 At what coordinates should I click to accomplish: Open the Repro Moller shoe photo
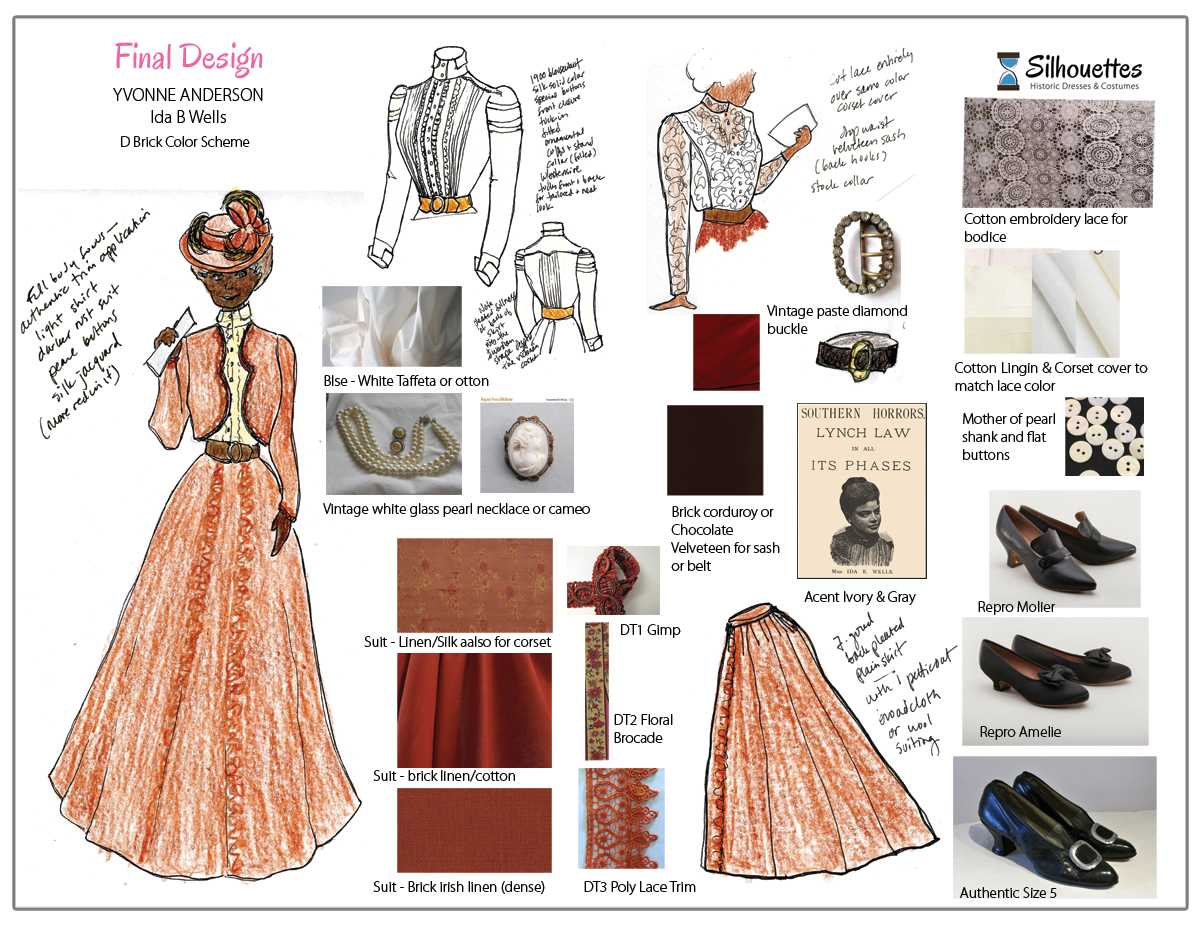pos(1064,548)
